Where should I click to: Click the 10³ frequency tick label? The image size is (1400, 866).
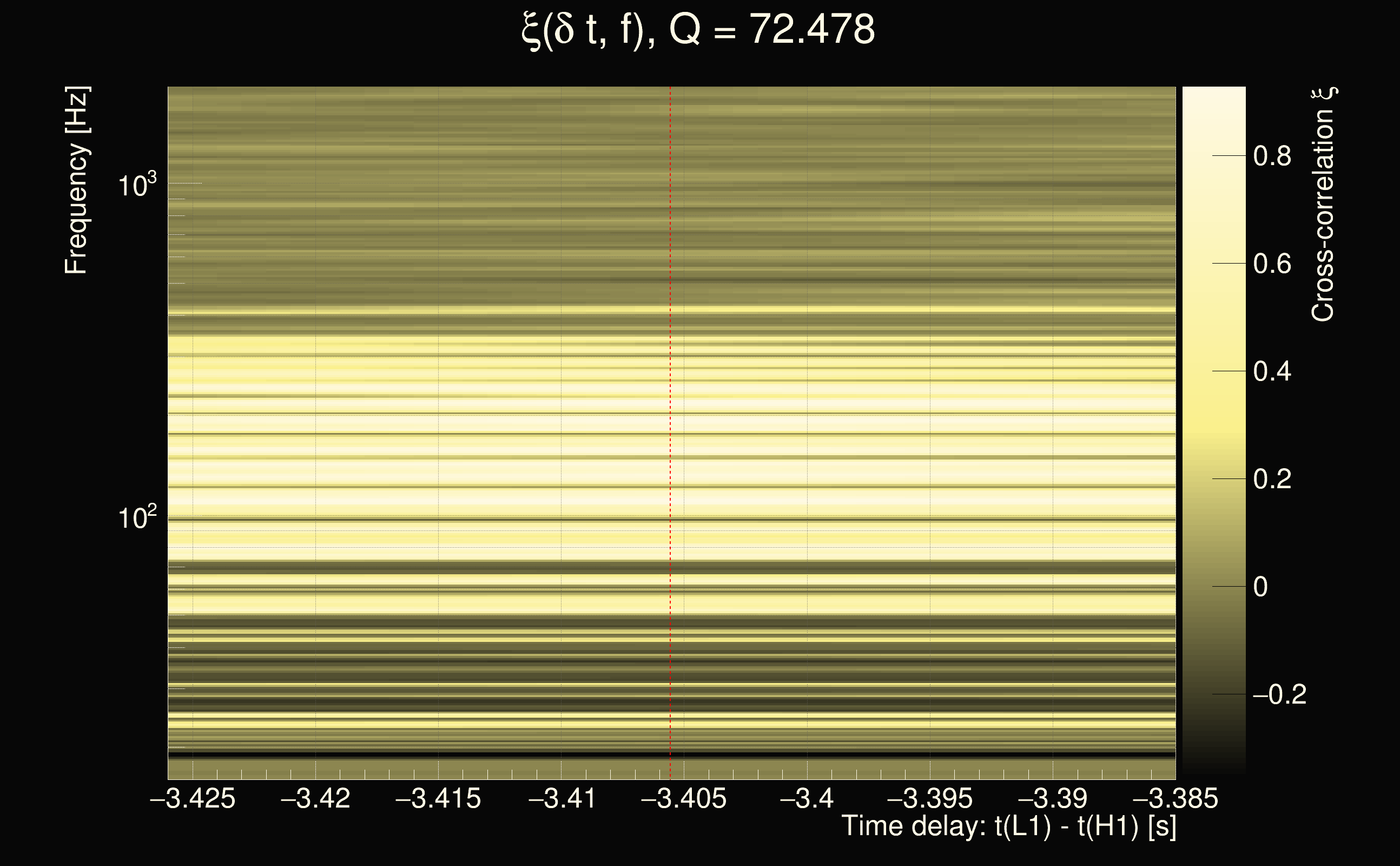137,185
